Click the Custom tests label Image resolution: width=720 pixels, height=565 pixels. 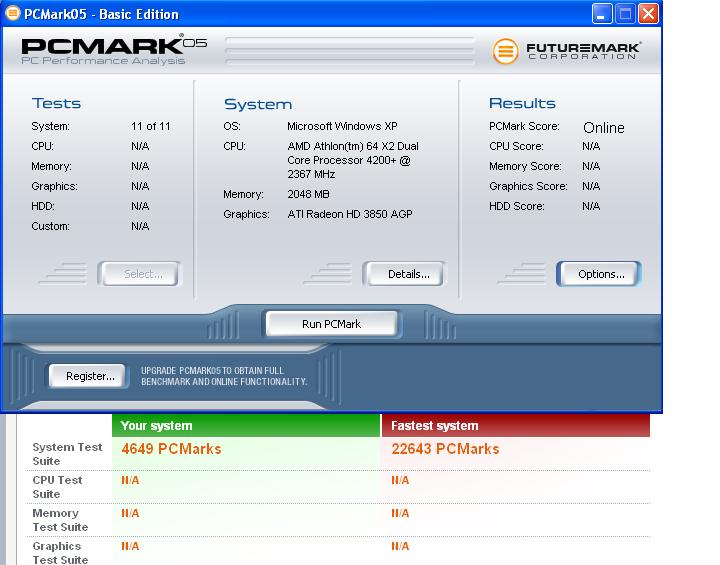[x=51, y=226]
